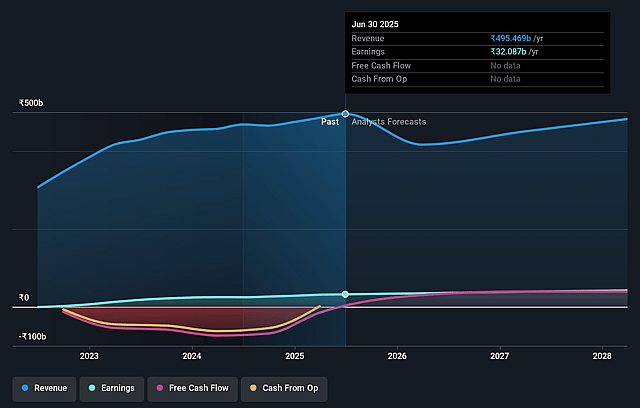Click the earnings data point marker on chart
This screenshot has width=640, height=408.
coord(345,294)
